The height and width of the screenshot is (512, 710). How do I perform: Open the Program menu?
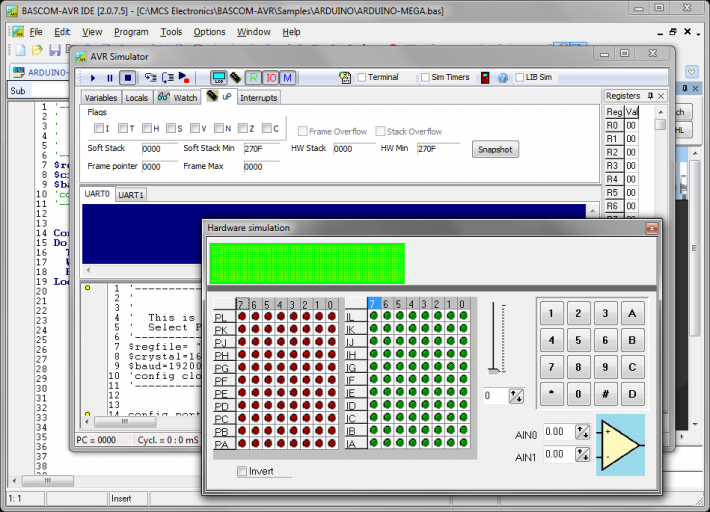(131, 32)
